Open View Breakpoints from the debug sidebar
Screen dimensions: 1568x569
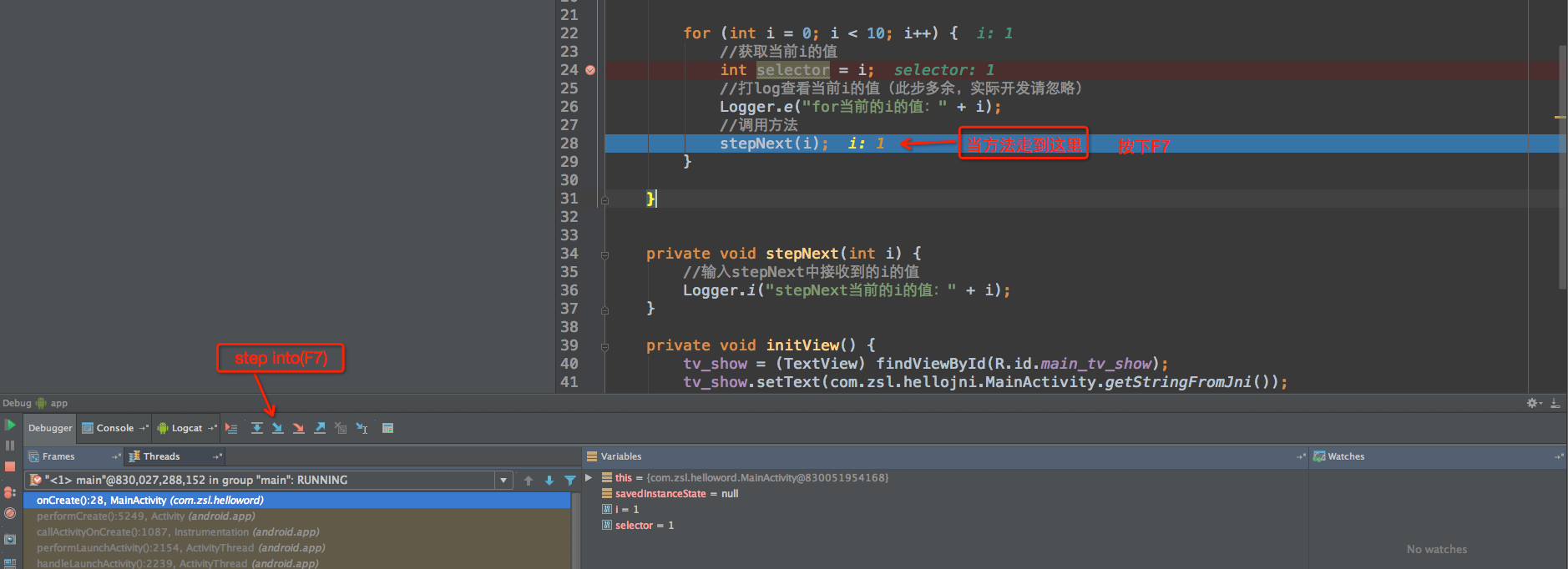10,492
